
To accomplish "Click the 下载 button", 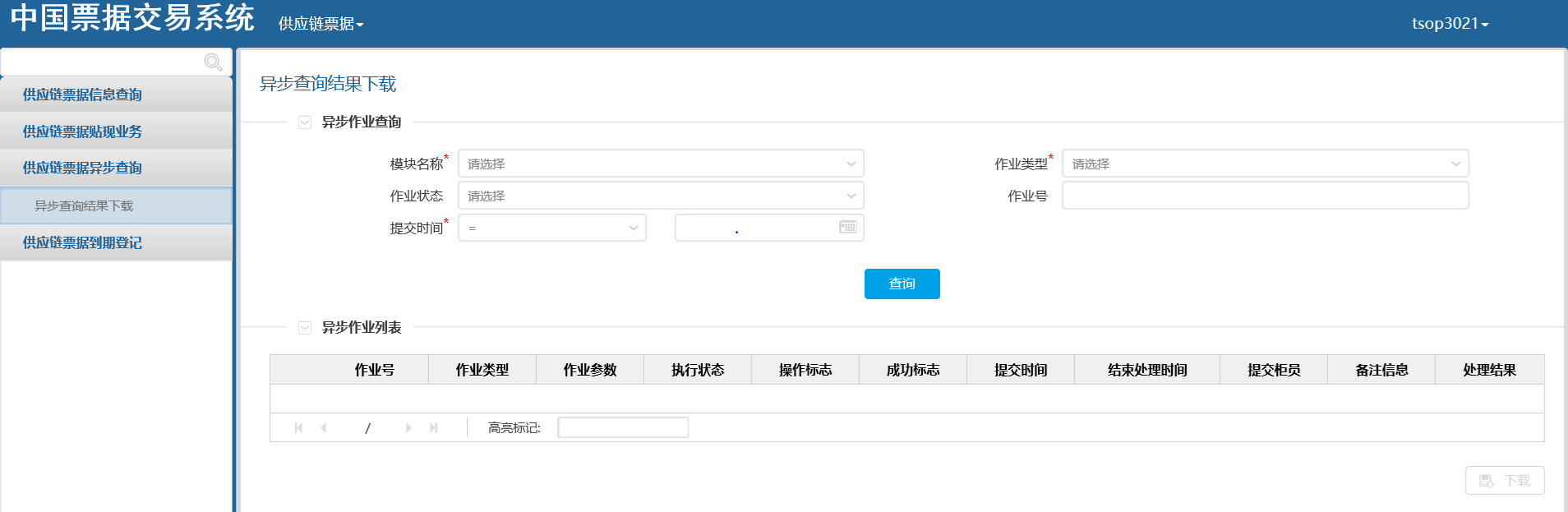I will [x=1505, y=481].
